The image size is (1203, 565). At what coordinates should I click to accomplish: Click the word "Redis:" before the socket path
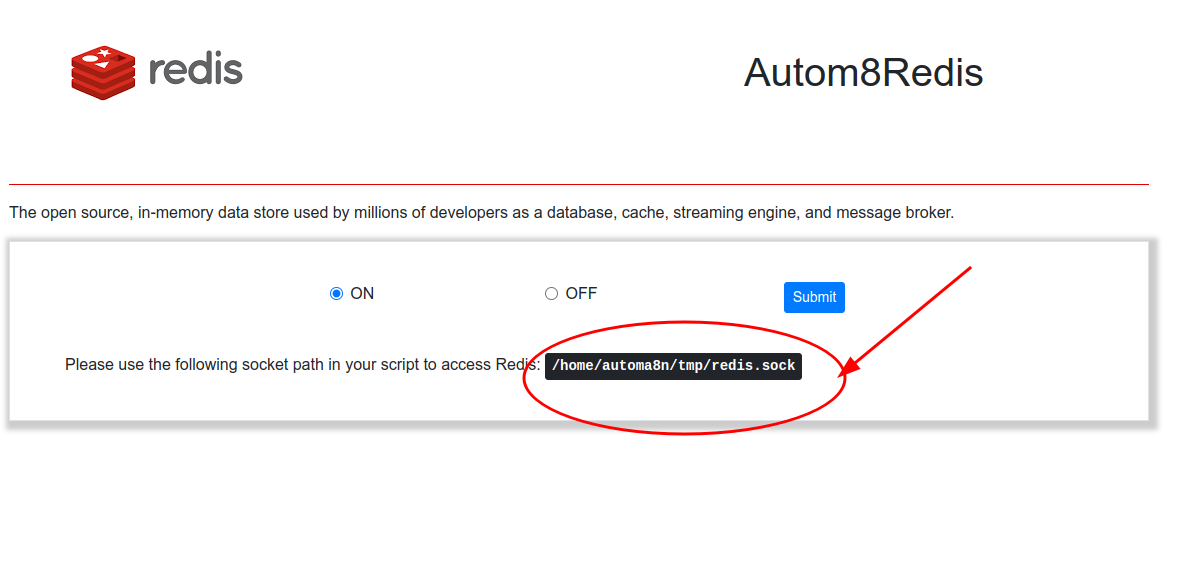point(518,365)
